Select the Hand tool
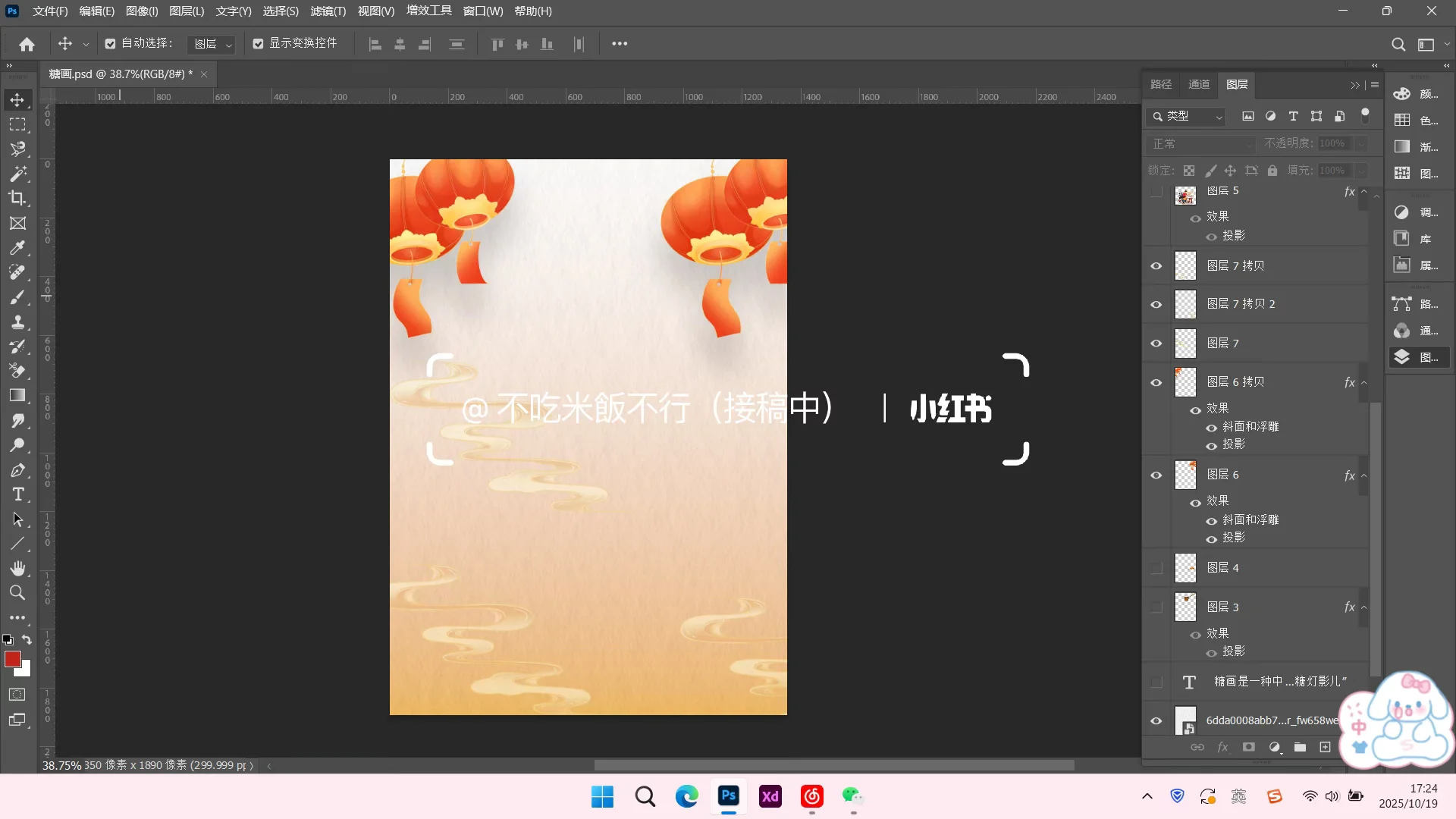The width and height of the screenshot is (1456, 819). [x=18, y=568]
